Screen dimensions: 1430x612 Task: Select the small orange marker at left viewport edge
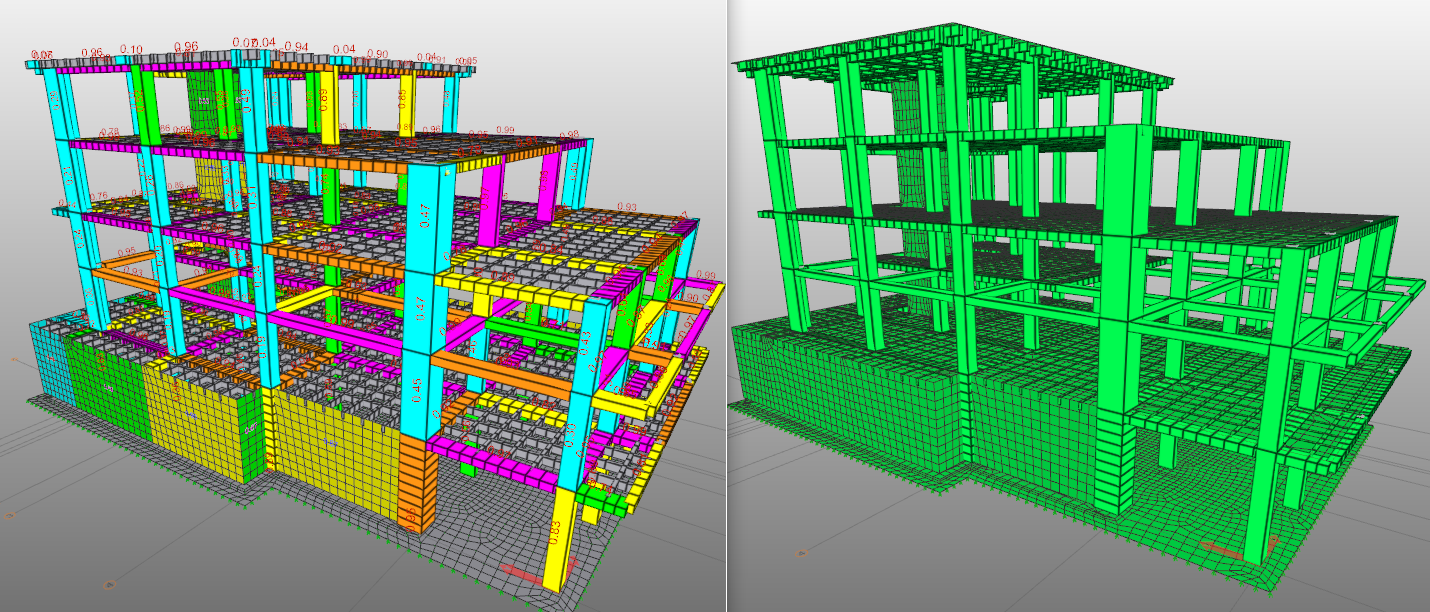(12, 360)
